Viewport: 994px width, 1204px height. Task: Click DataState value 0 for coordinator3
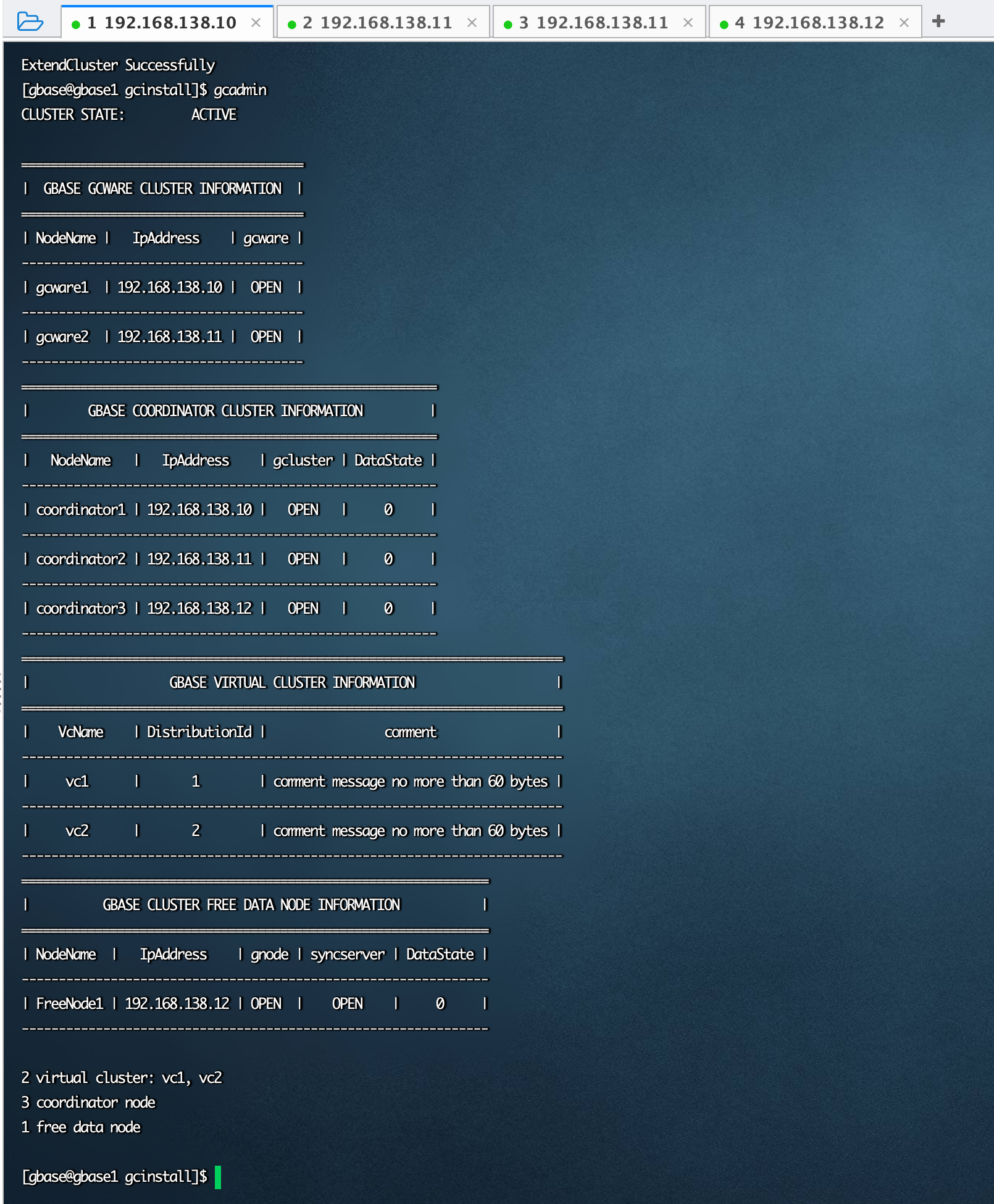point(388,609)
